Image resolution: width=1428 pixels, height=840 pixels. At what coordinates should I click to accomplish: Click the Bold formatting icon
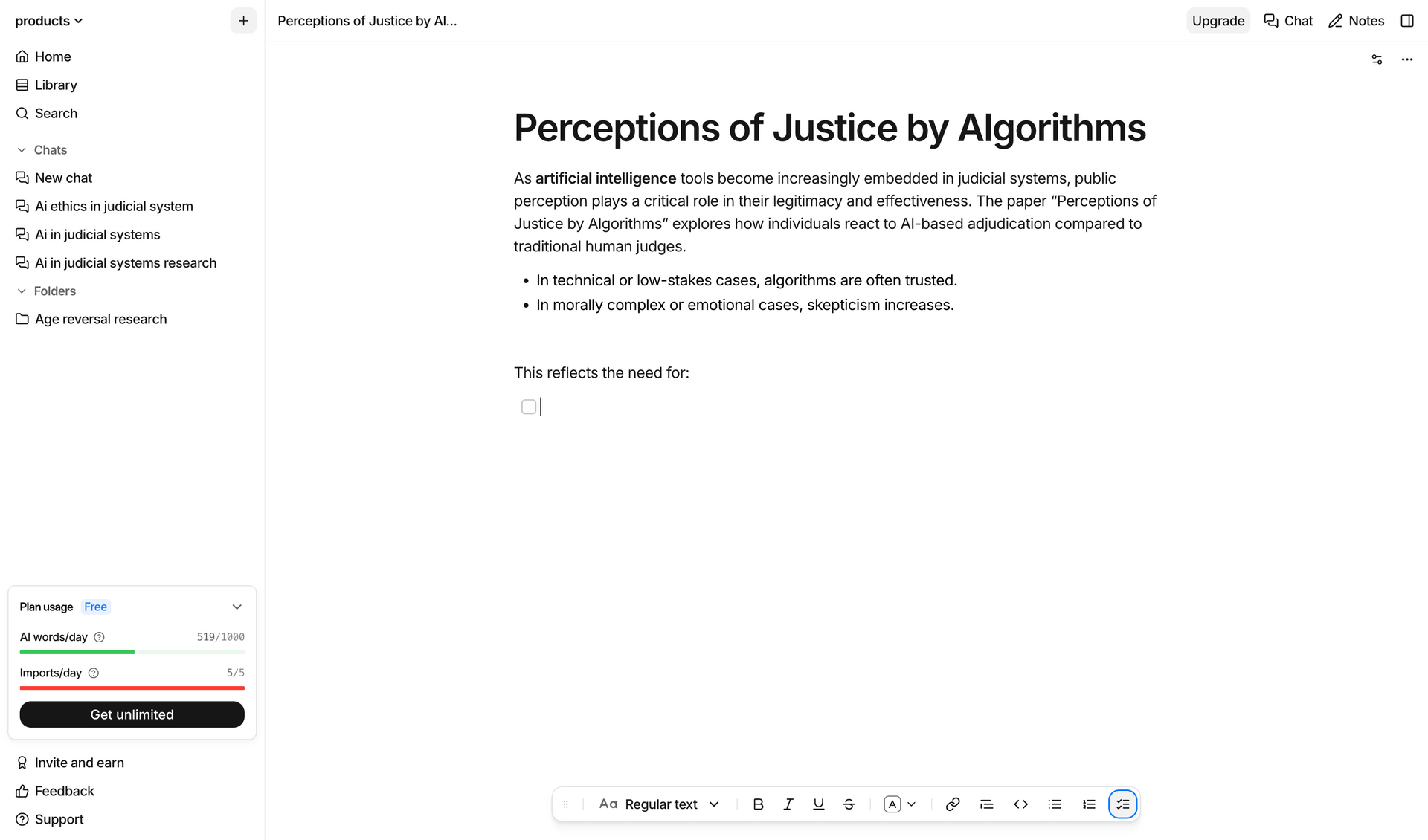[758, 804]
